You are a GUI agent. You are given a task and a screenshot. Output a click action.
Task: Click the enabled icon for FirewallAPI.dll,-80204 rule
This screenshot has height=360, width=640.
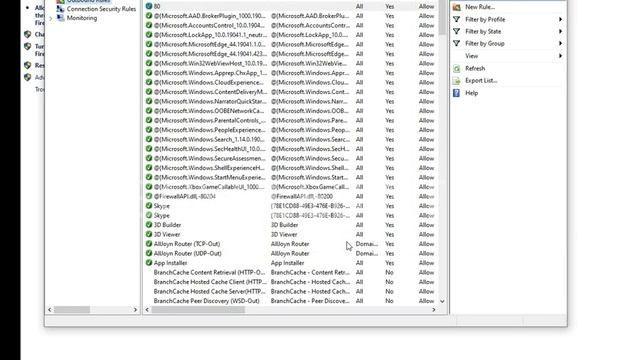point(149,196)
